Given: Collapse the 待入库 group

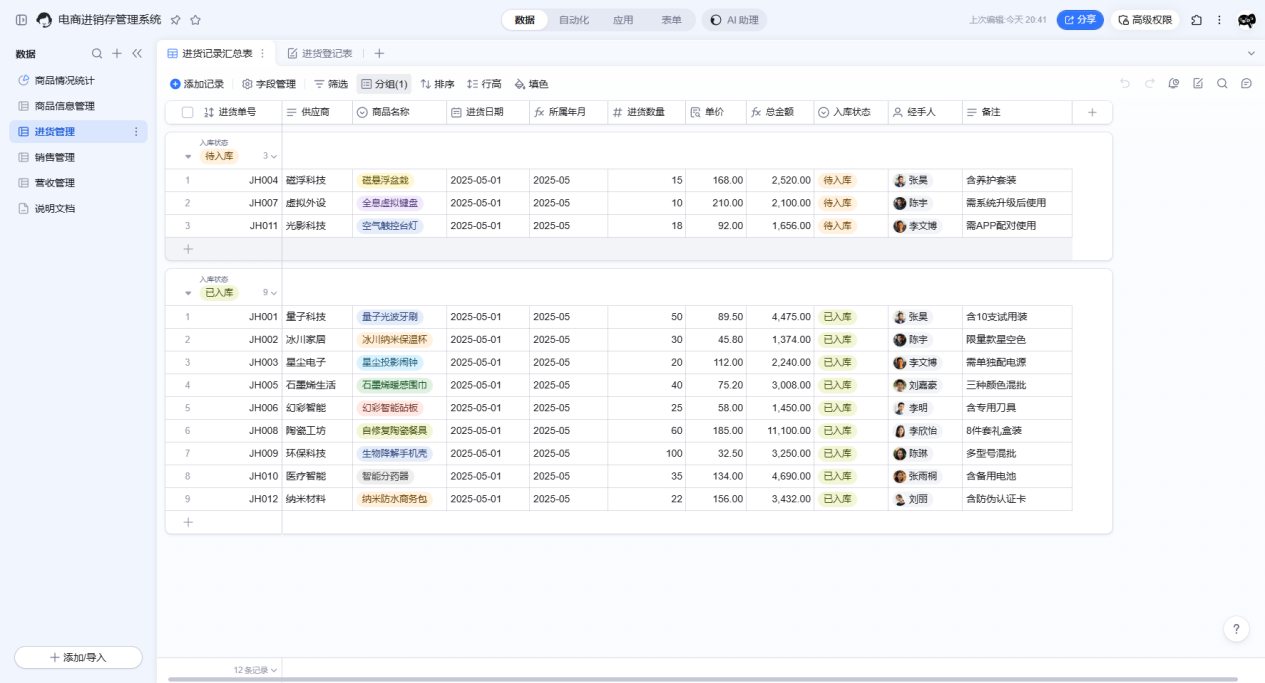Looking at the screenshot, I should point(188,156).
